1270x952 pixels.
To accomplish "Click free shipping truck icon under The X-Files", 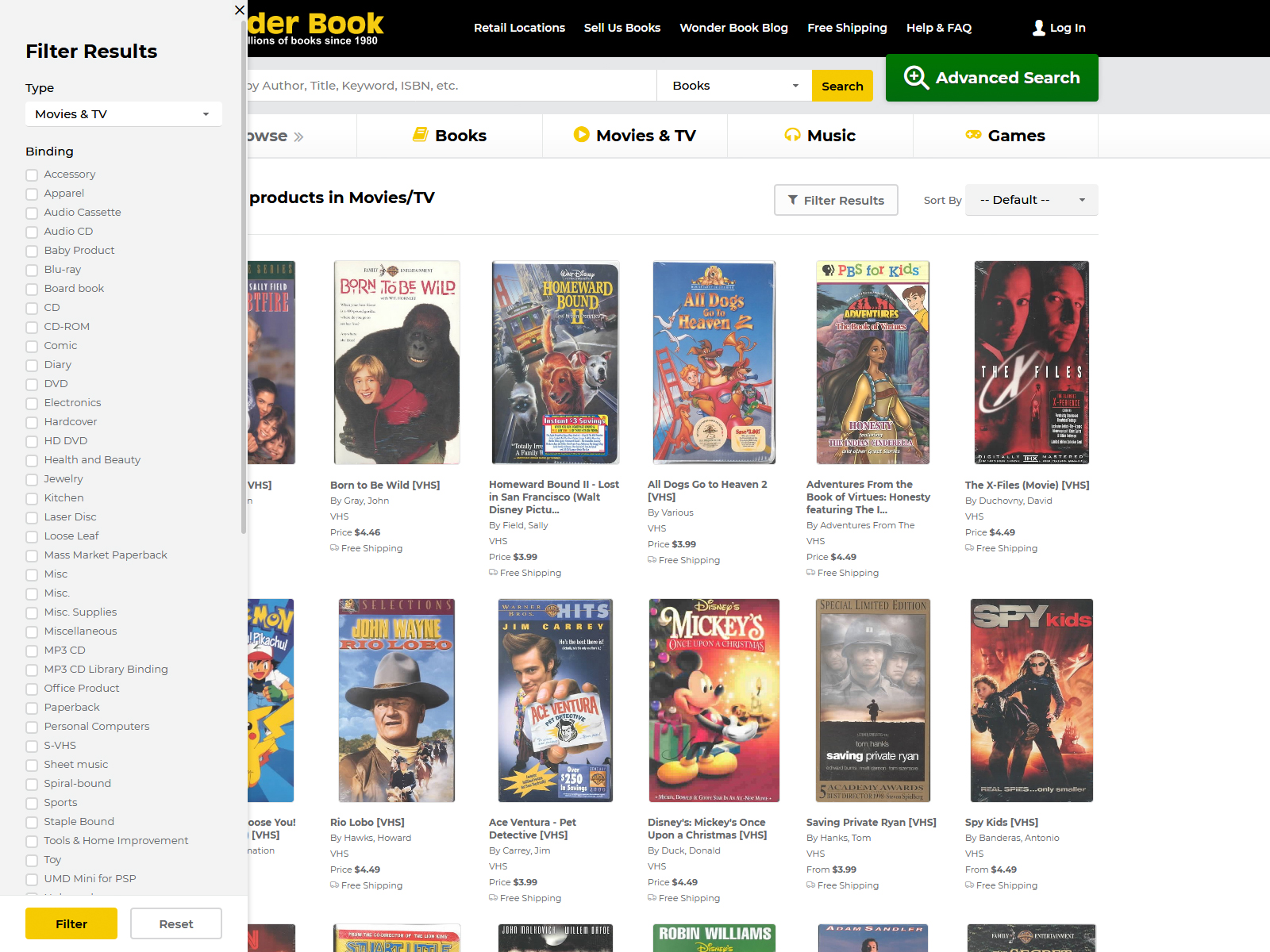I will click(969, 548).
